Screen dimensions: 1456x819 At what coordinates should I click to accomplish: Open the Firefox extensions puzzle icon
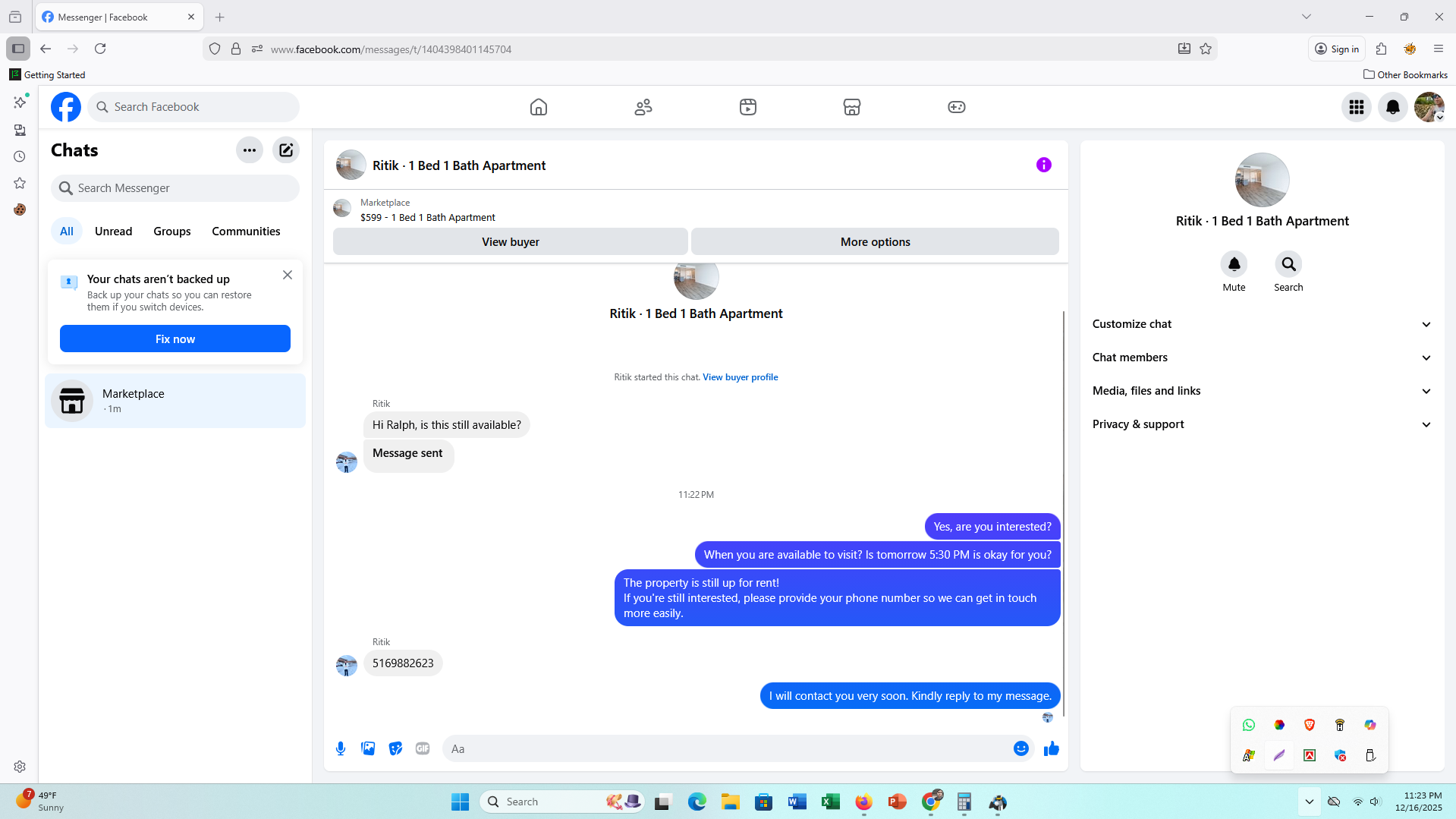click(1381, 49)
